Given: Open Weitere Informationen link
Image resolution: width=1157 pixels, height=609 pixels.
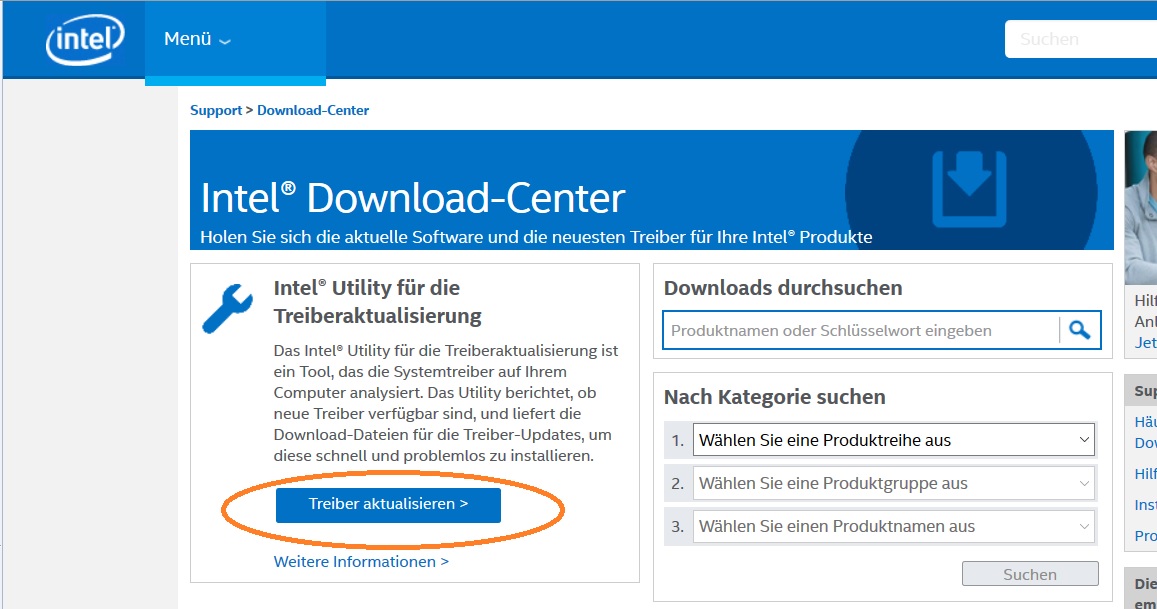Looking at the screenshot, I should [361, 562].
